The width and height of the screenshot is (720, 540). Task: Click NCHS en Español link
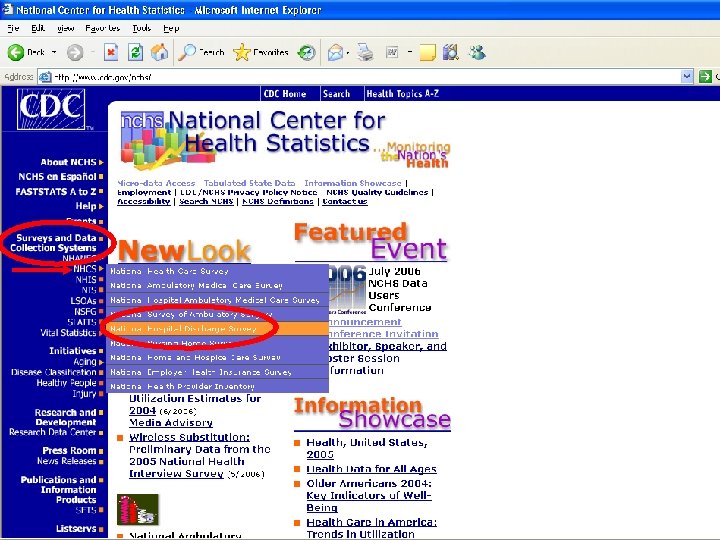(x=57, y=177)
